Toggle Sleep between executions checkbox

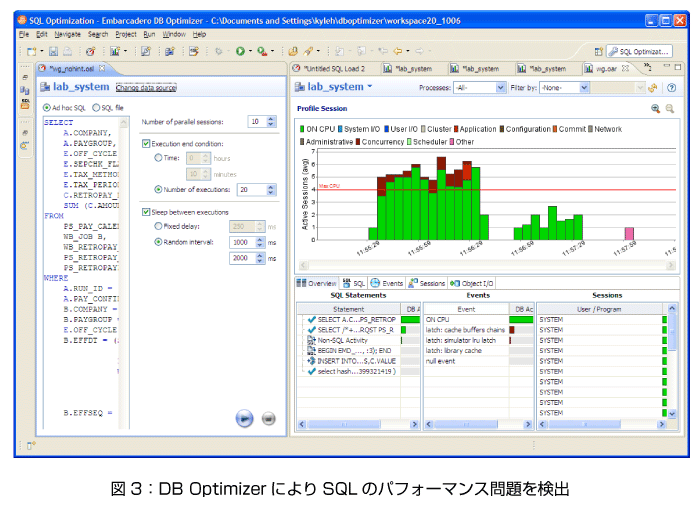[146, 212]
